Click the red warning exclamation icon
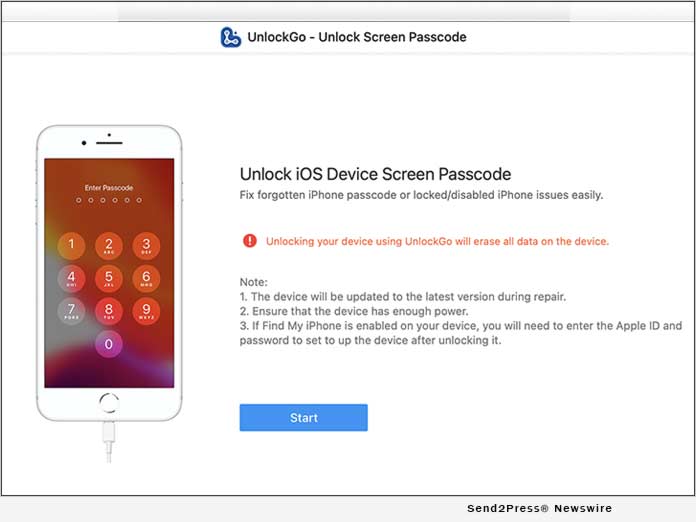 tap(250, 241)
